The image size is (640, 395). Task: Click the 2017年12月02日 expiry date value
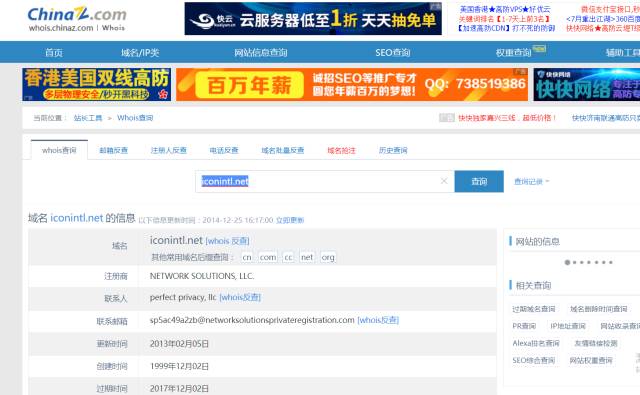click(x=179, y=388)
